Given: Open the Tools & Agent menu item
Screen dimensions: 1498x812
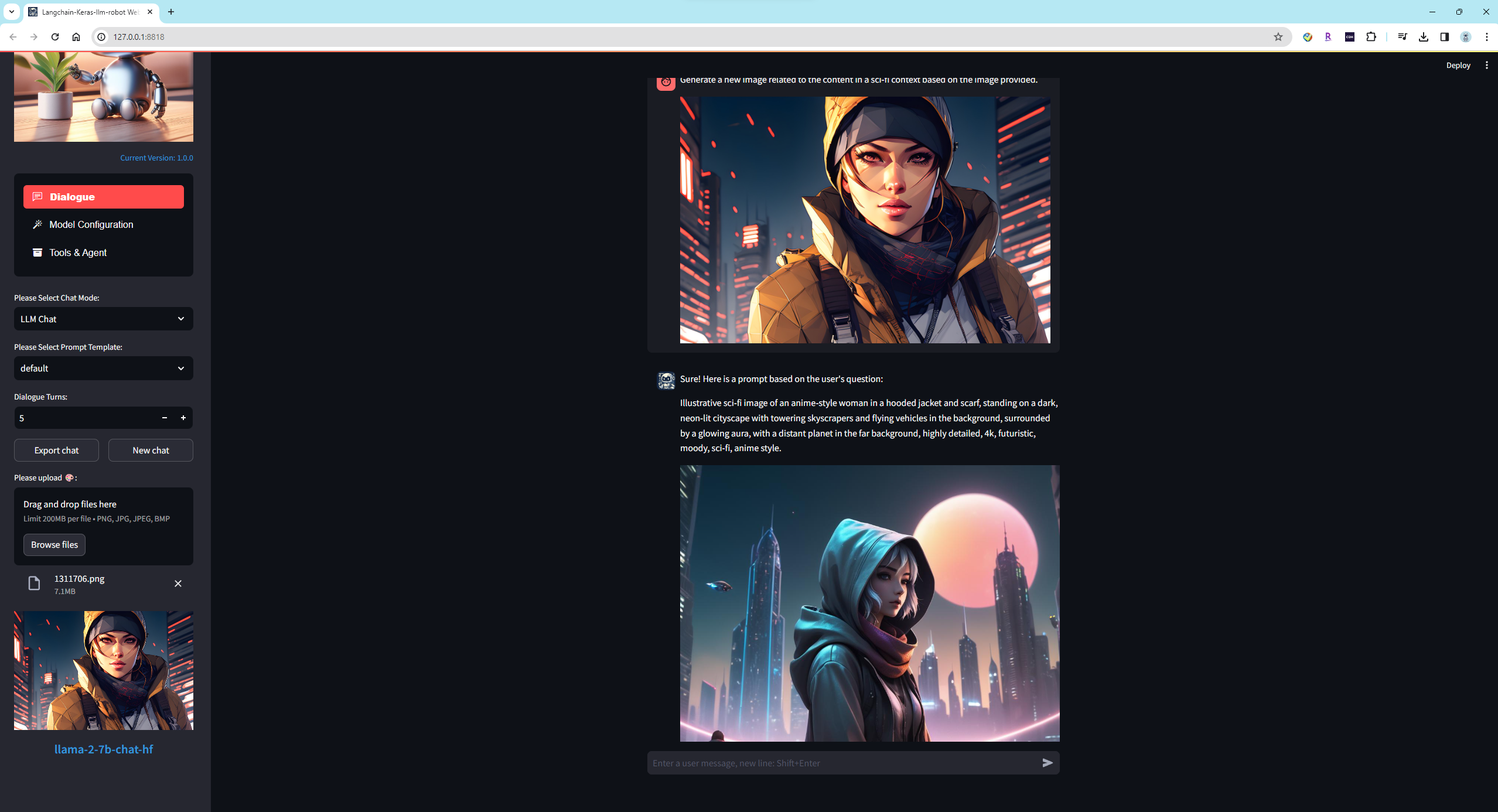Looking at the screenshot, I should point(78,253).
